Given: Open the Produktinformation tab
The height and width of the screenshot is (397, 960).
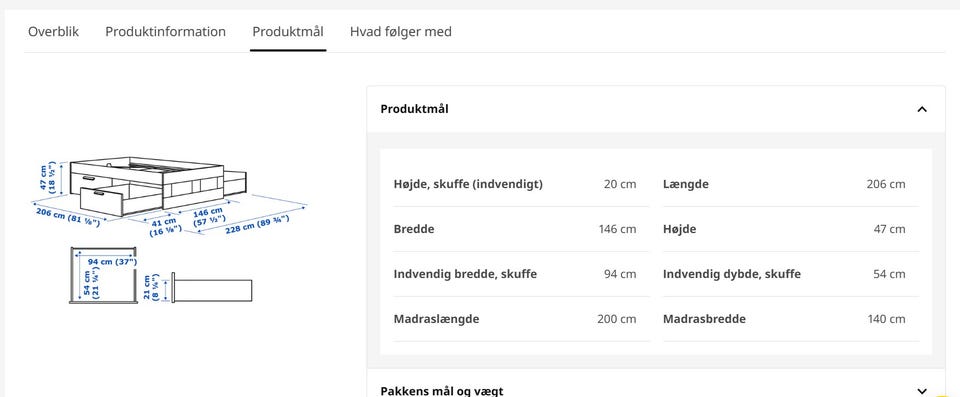Looking at the screenshot, I should pyautogui.click(x=165, y=31).
